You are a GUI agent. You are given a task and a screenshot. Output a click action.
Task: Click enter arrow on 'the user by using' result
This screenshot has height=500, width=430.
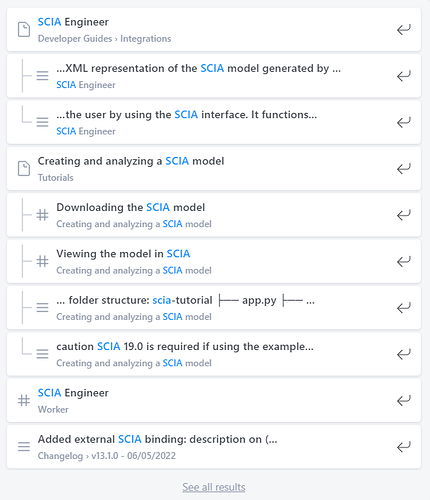[403, 122]
